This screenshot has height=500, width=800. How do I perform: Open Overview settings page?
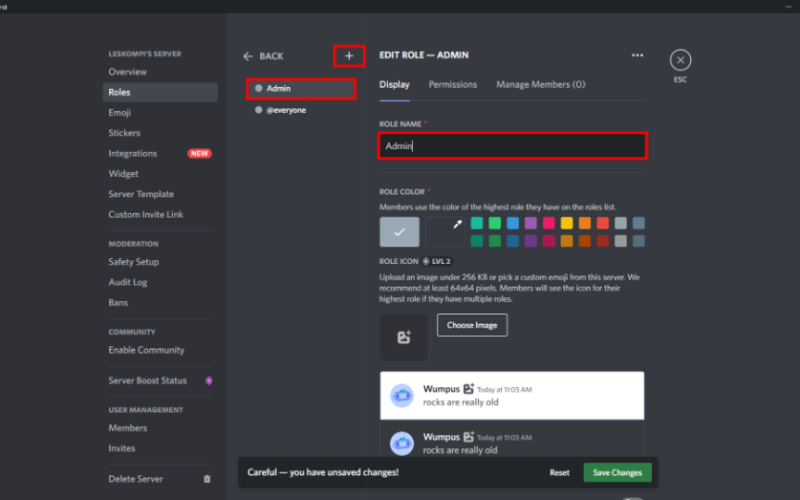coord(160,72)
